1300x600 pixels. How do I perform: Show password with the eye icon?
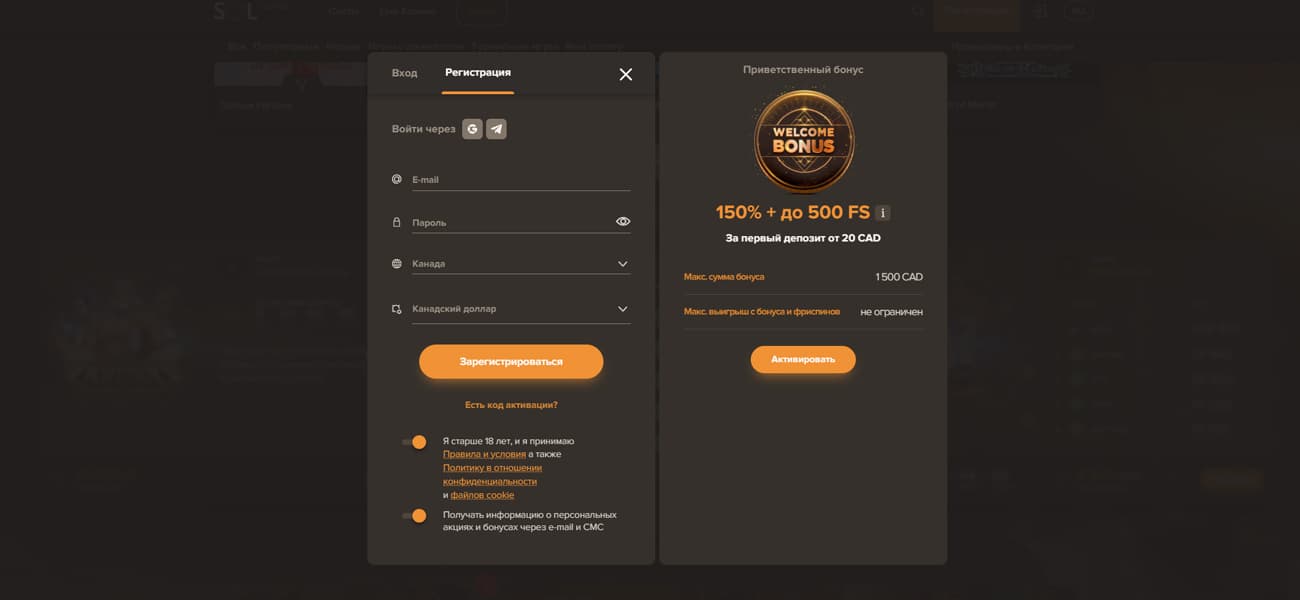[x=623, y=221]
